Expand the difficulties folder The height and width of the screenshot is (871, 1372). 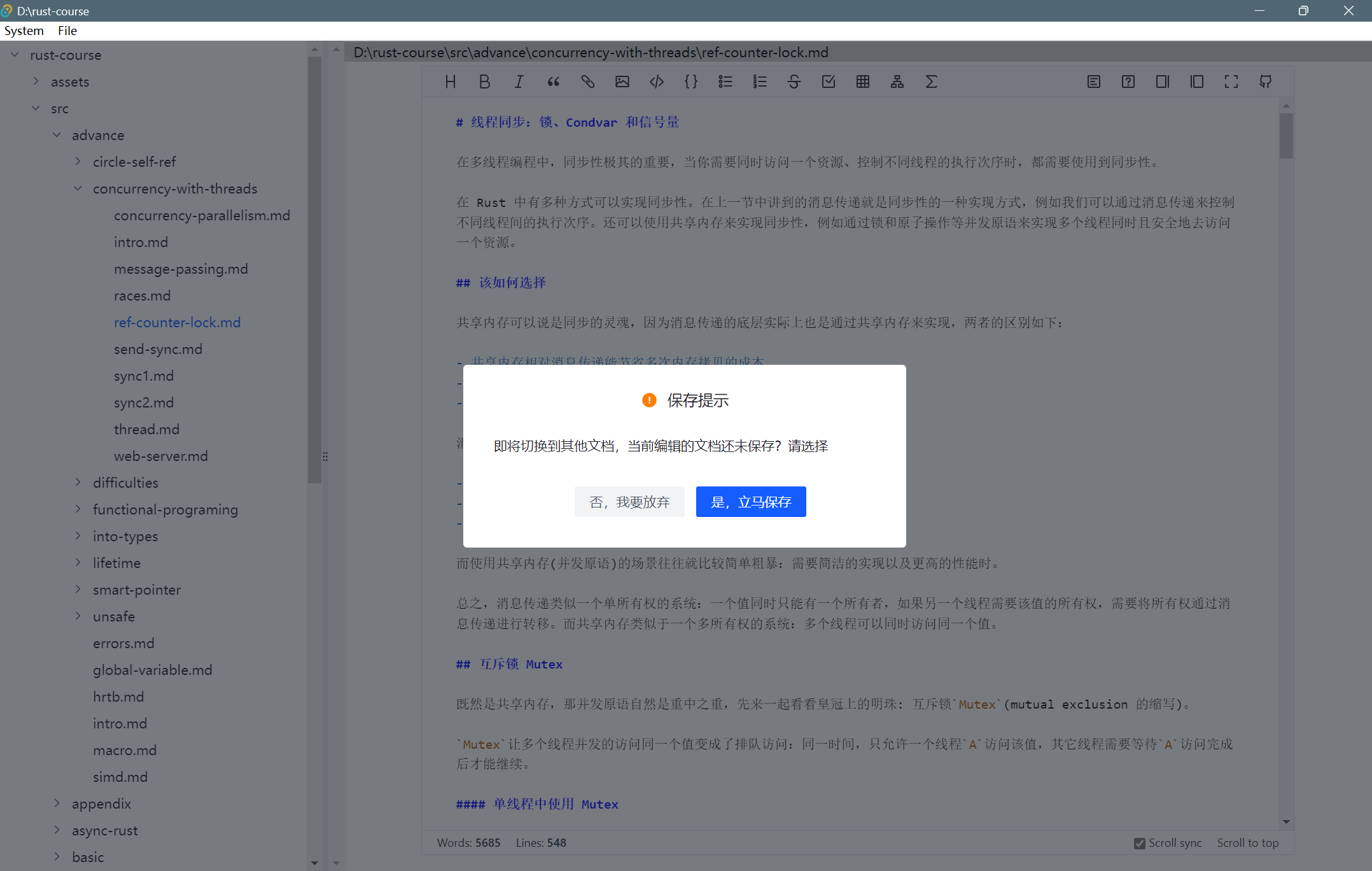[x=78, y=483]
